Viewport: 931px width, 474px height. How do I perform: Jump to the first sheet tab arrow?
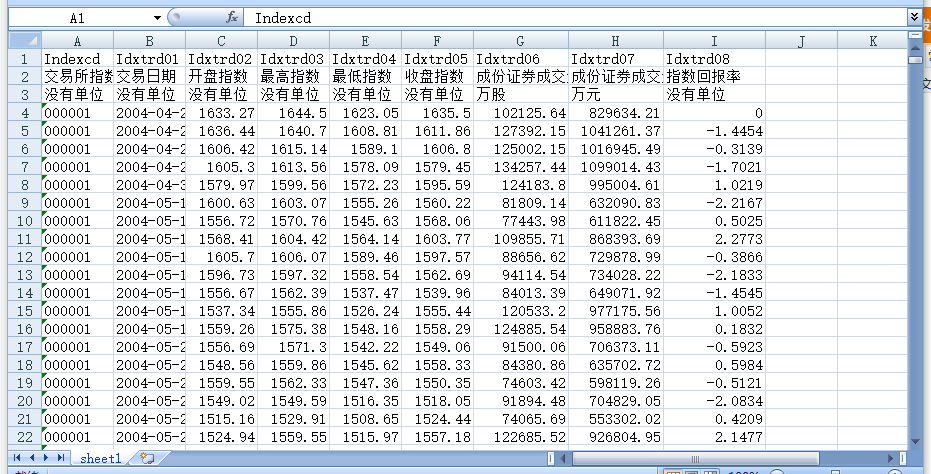tap(17, 458)
